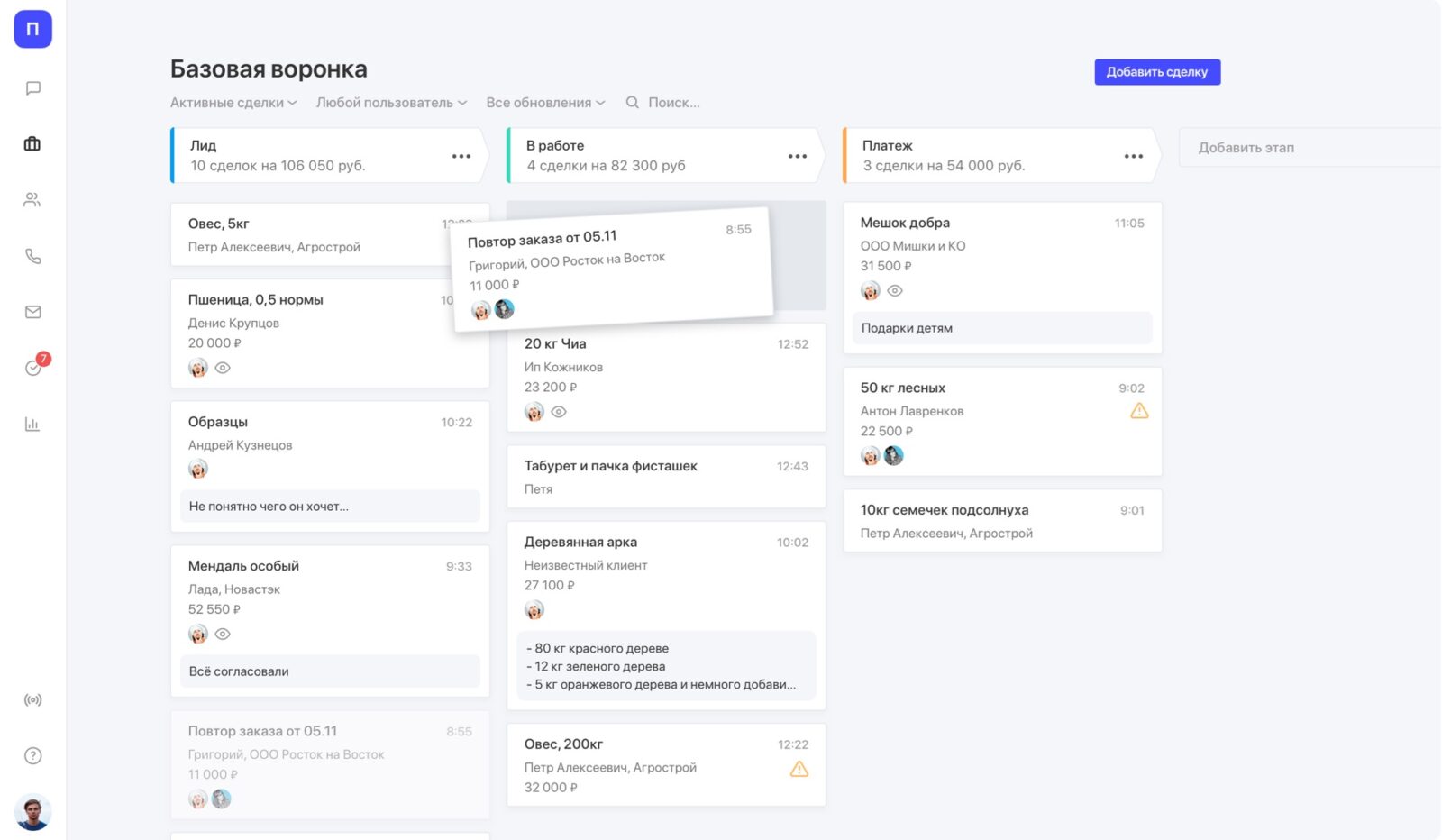Open the mail envelope sidebar icon
The width and height of the screenshot is (1442, 840).
pyautogui.click(x=33, y=312)
